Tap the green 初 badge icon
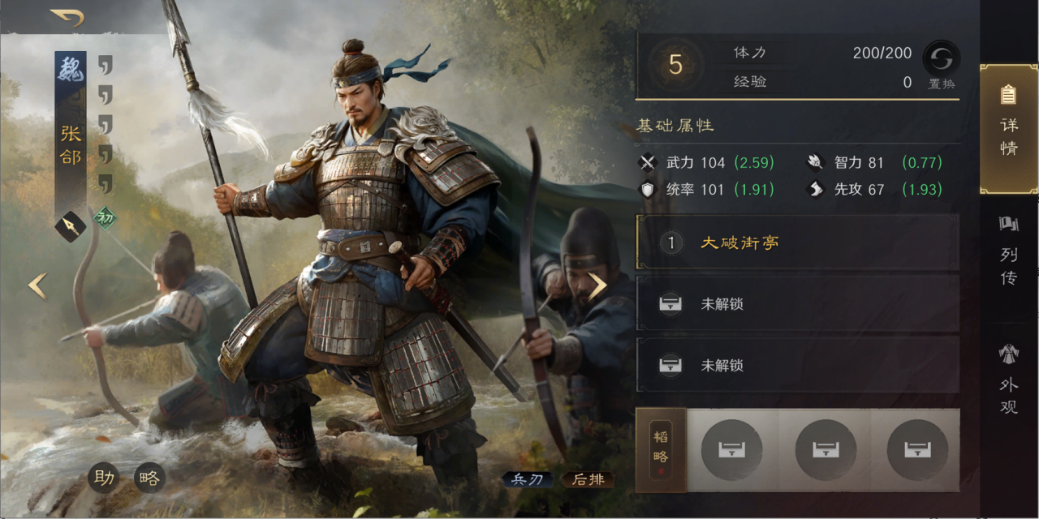Screen dimensions: 1039x519 click(x=105, y=218)
